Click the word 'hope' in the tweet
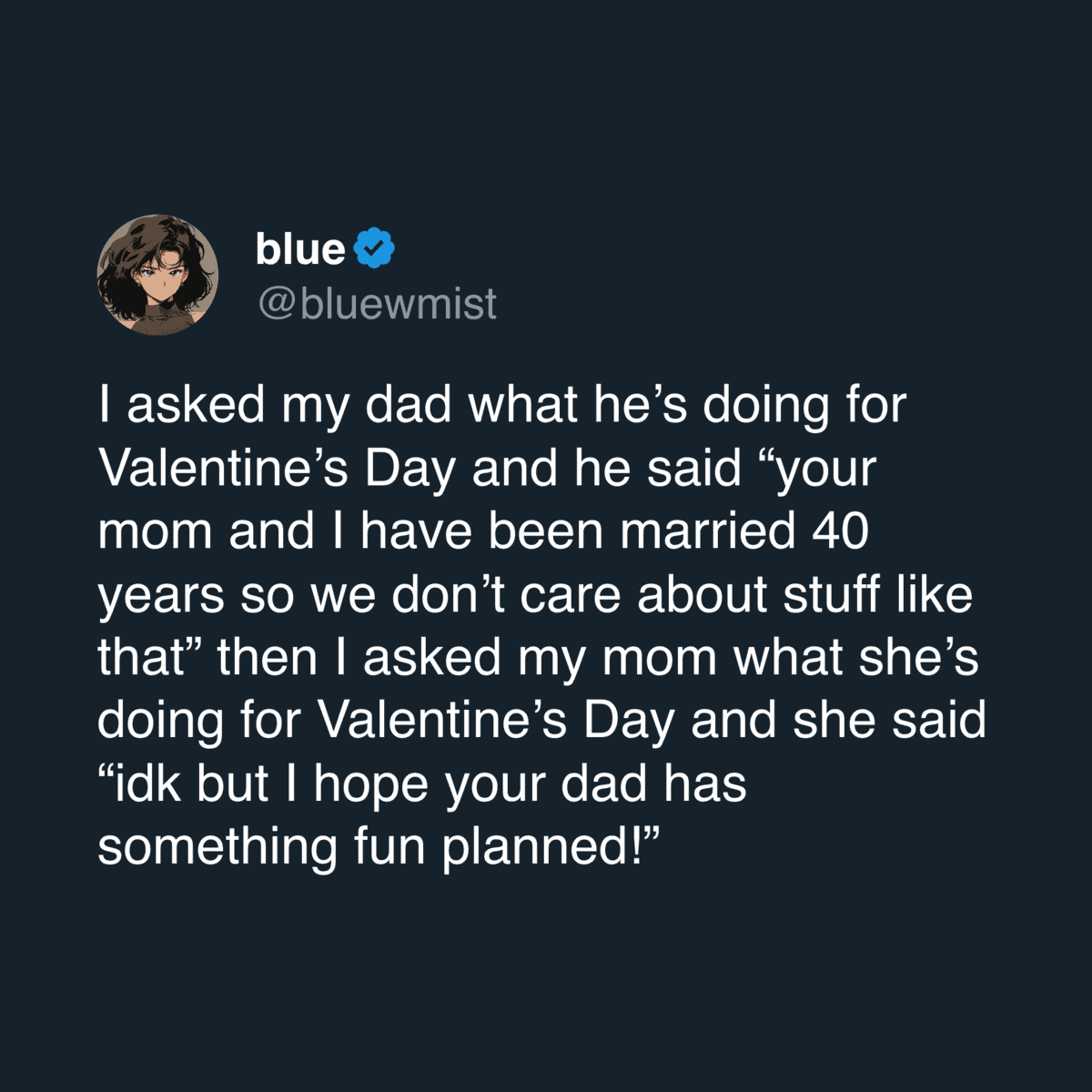1092x1092 pixels. [x=370, y=785]
